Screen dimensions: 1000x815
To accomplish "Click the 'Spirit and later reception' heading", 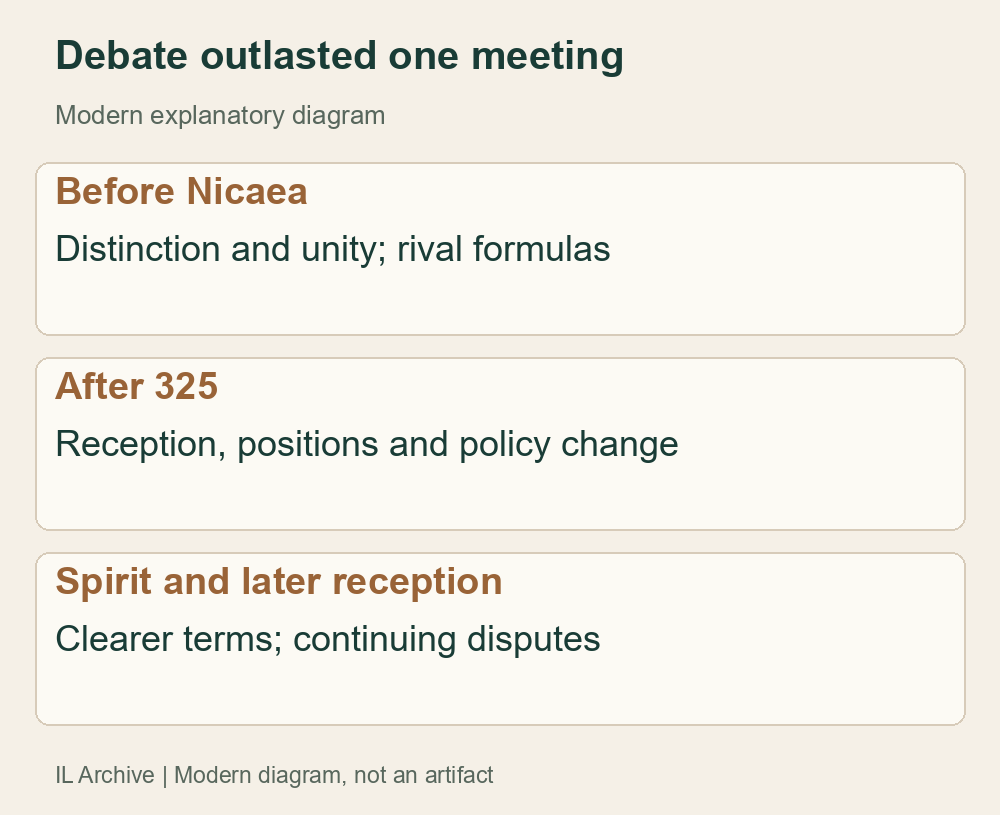I will 279,582.
